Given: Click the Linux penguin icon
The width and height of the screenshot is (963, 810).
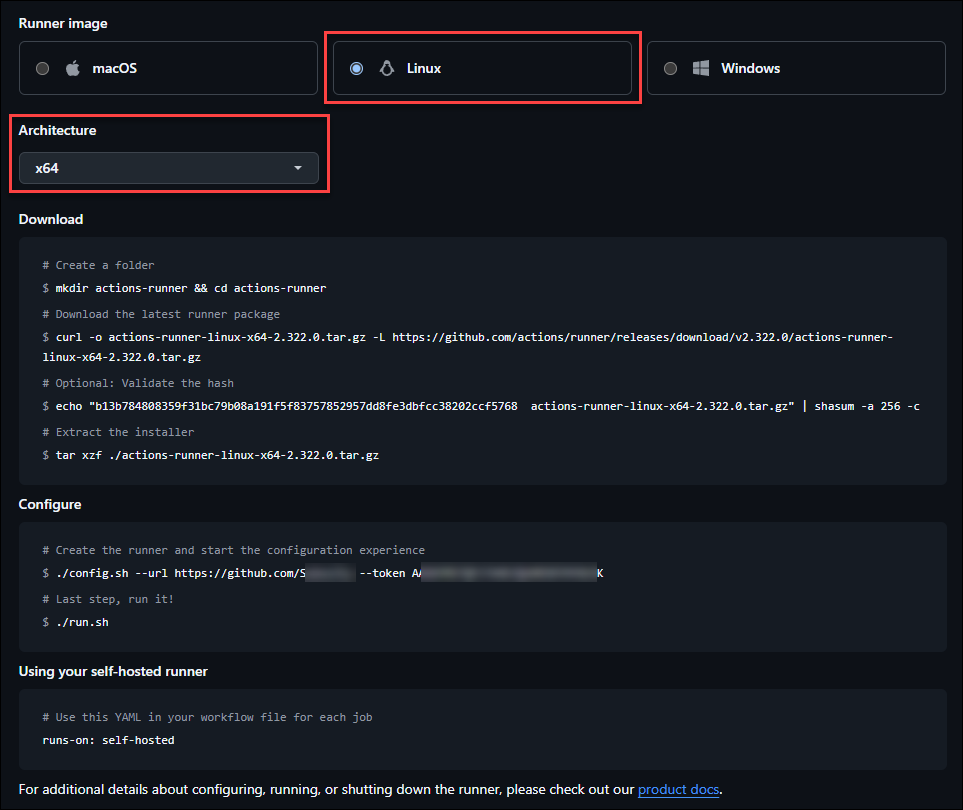Looking at the screenshot, I should tap(386, 69).
